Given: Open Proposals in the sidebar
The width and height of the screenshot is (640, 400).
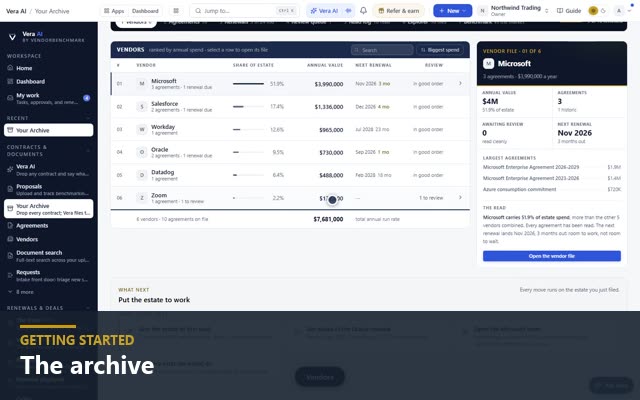Looking at the screenshot, I should coord(49,189).
